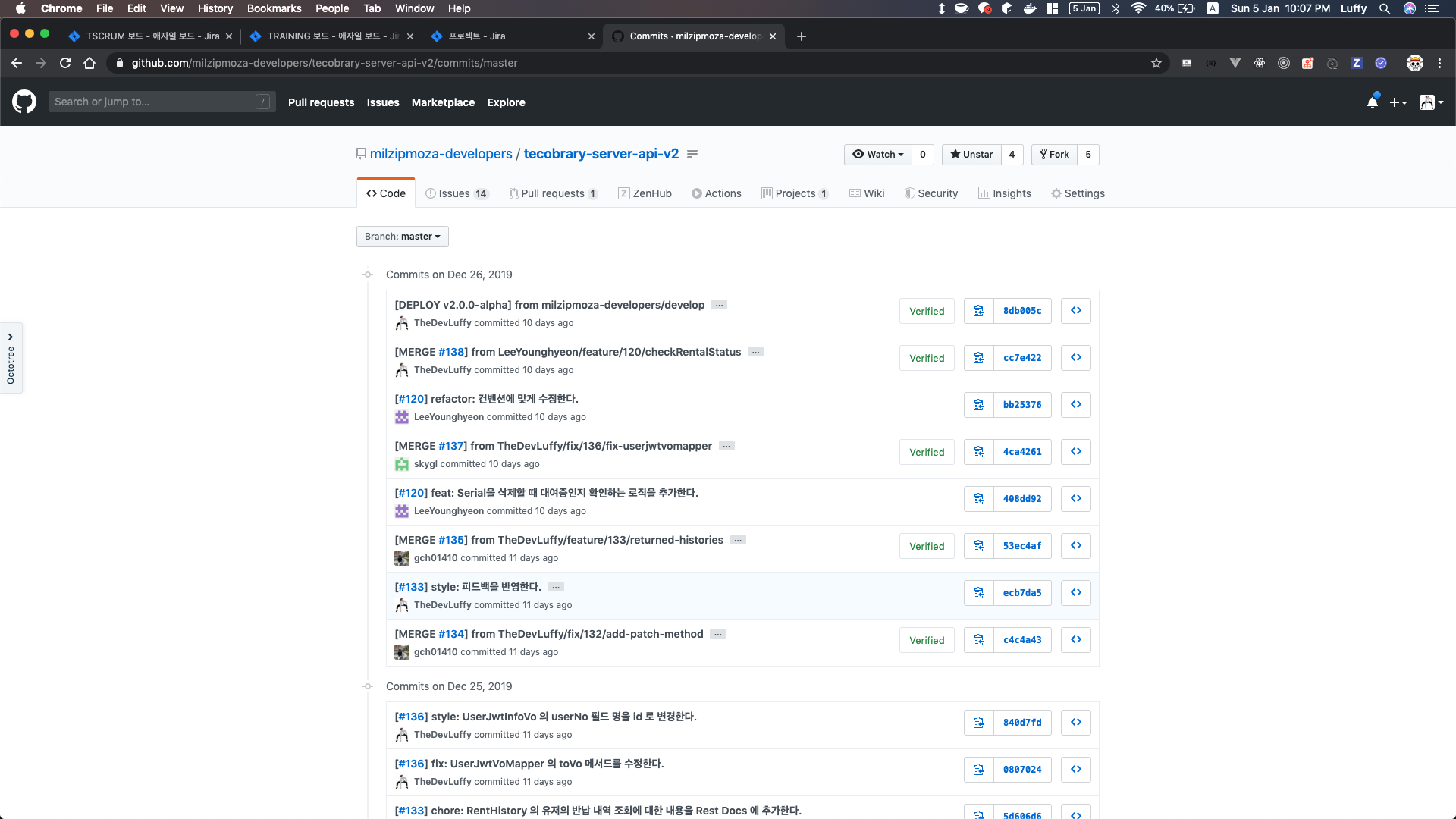Click the Verified badge on MERGE #135
This screenshot has height=819, width=1456.
tap(926, 546)
